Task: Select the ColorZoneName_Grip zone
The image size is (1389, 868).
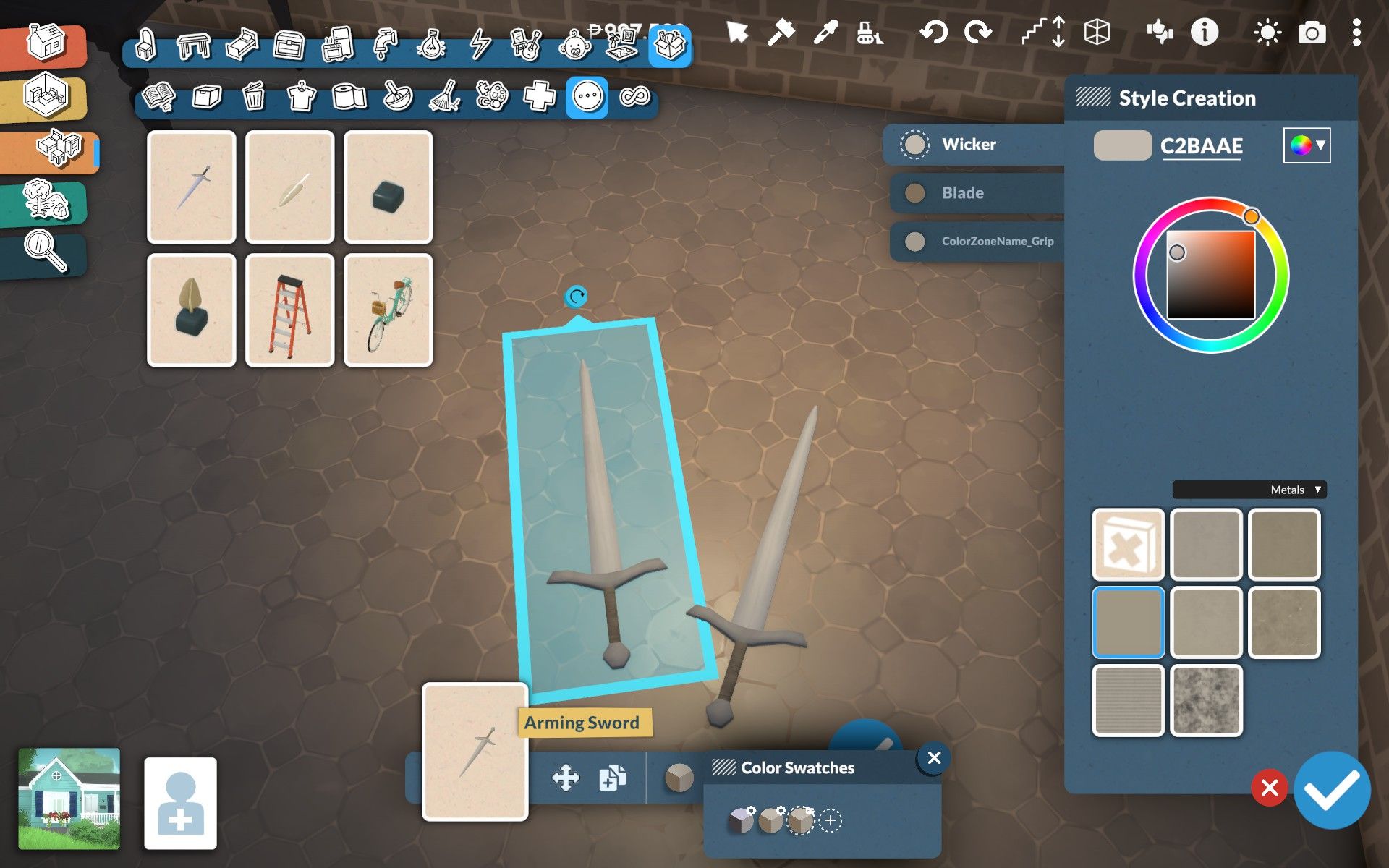Action: click(x=977, y=241)
